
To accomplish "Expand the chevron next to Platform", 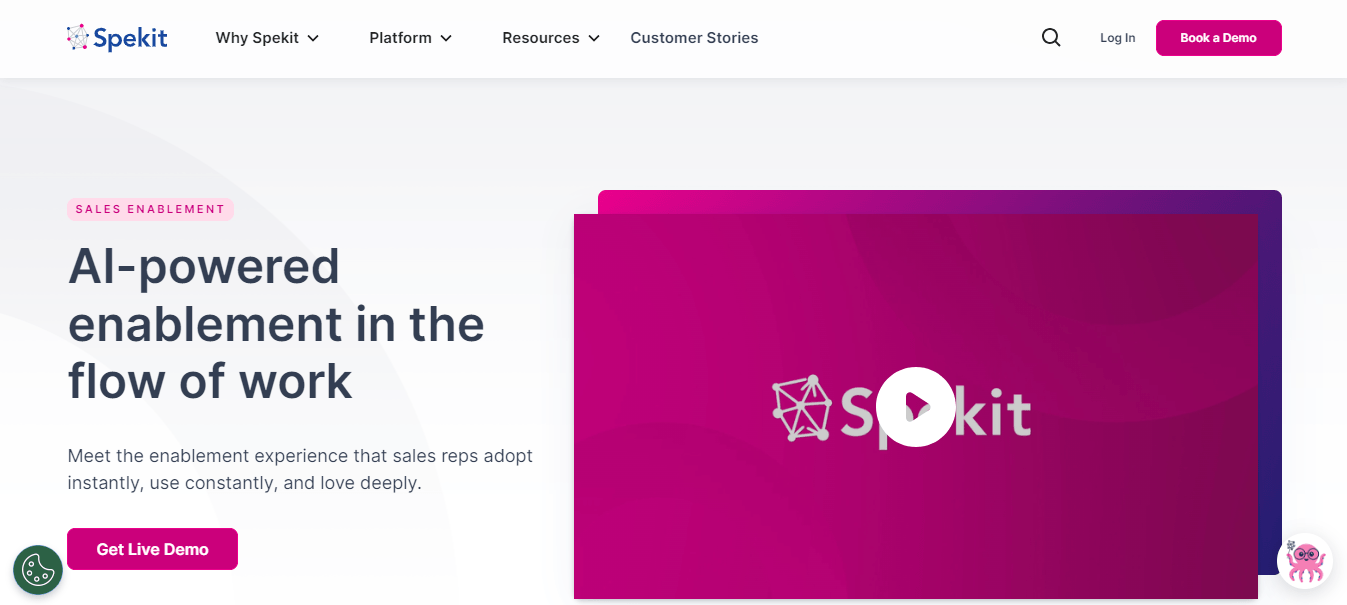I will [x=446, y=38].
